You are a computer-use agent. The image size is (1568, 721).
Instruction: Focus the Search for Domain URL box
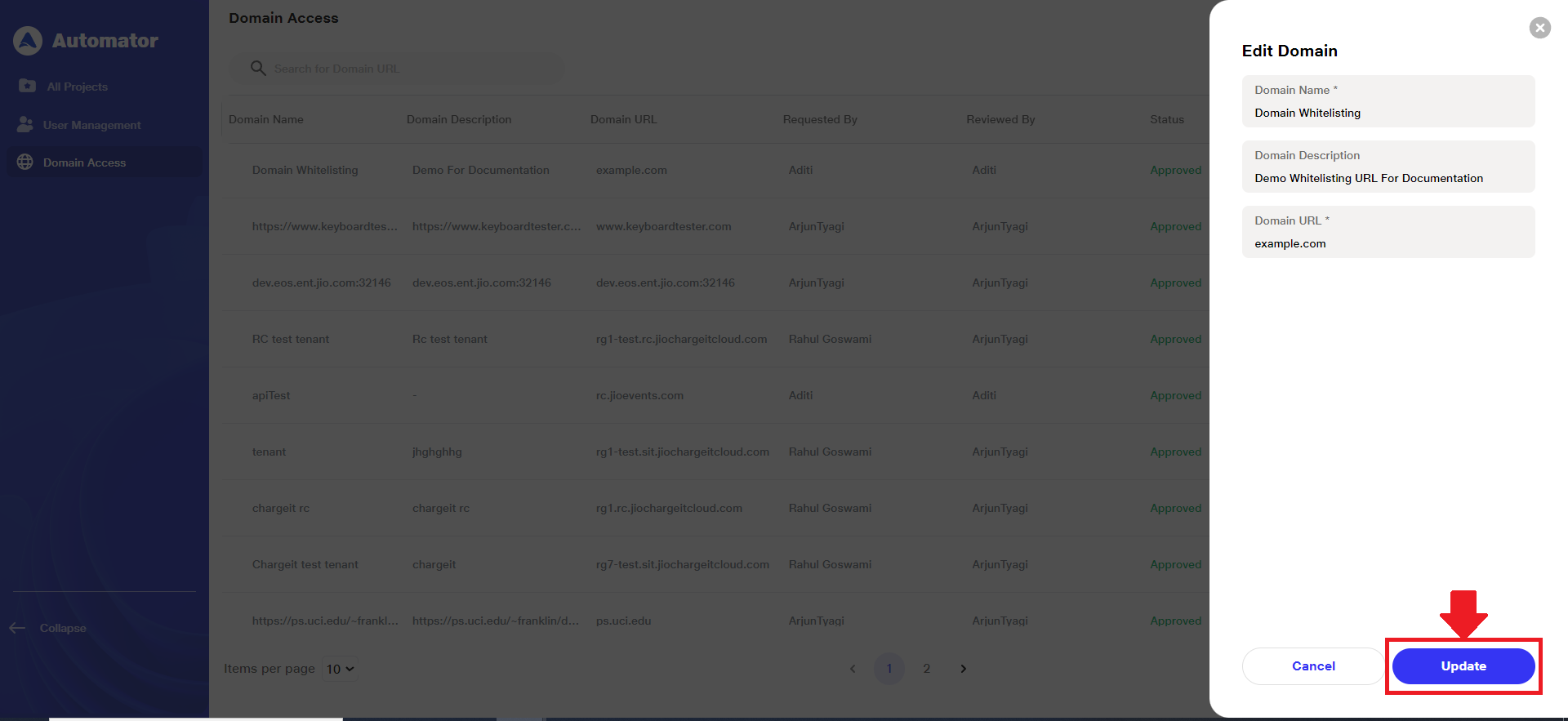[408, 69]
